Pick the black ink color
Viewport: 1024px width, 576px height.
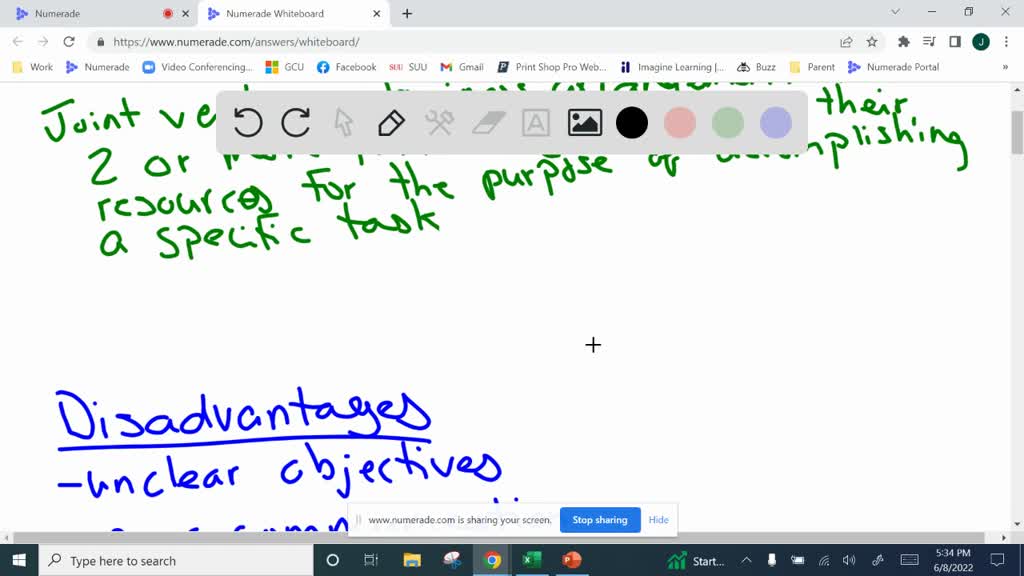pyautogui.click(x=632, y=123)
